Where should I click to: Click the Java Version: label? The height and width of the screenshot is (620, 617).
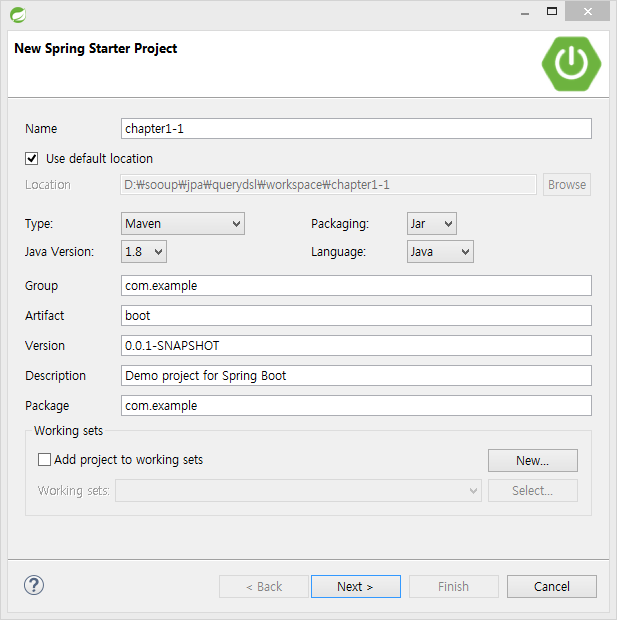coord(60,252)
